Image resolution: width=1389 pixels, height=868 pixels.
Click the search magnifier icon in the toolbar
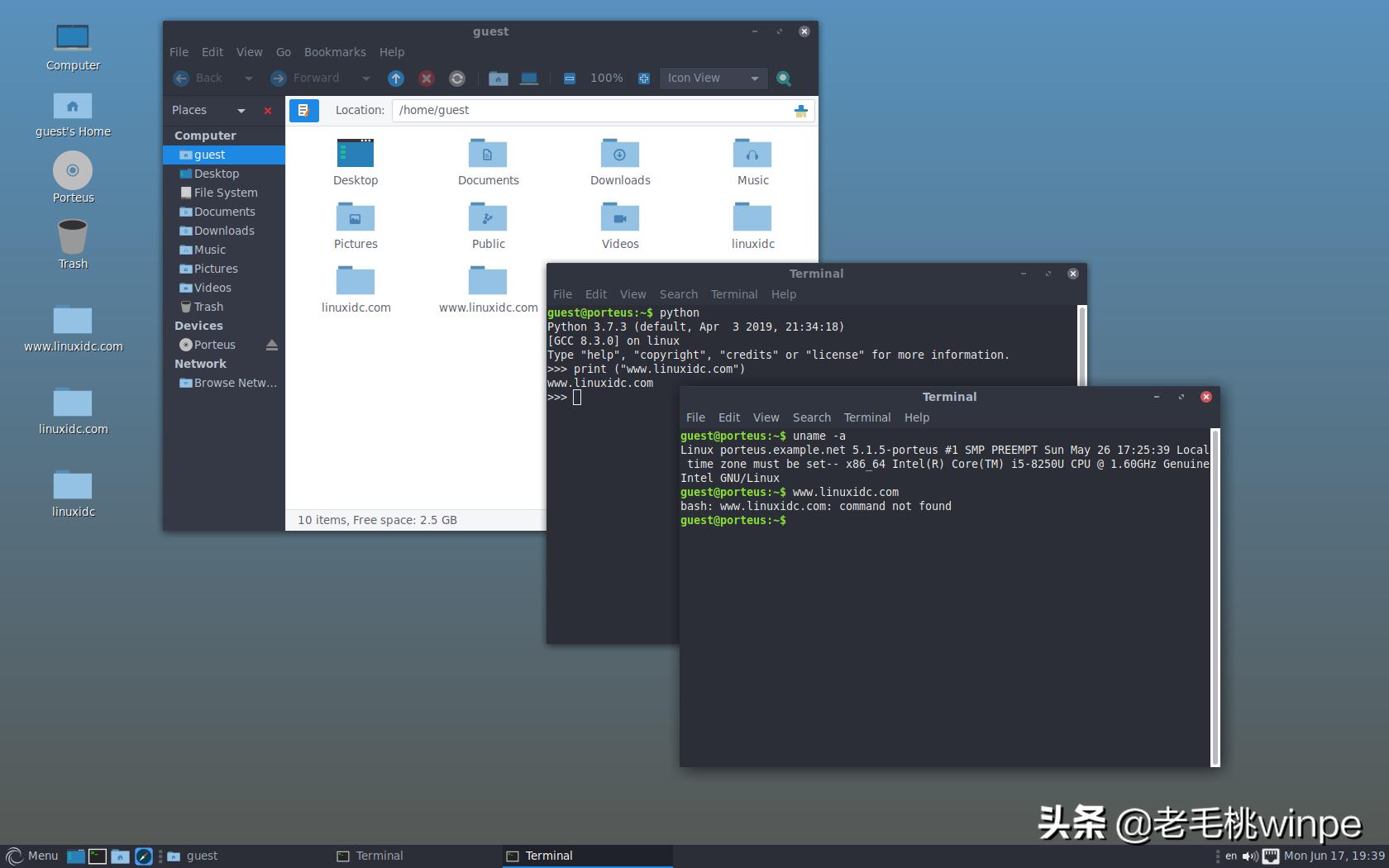[784, 79]
